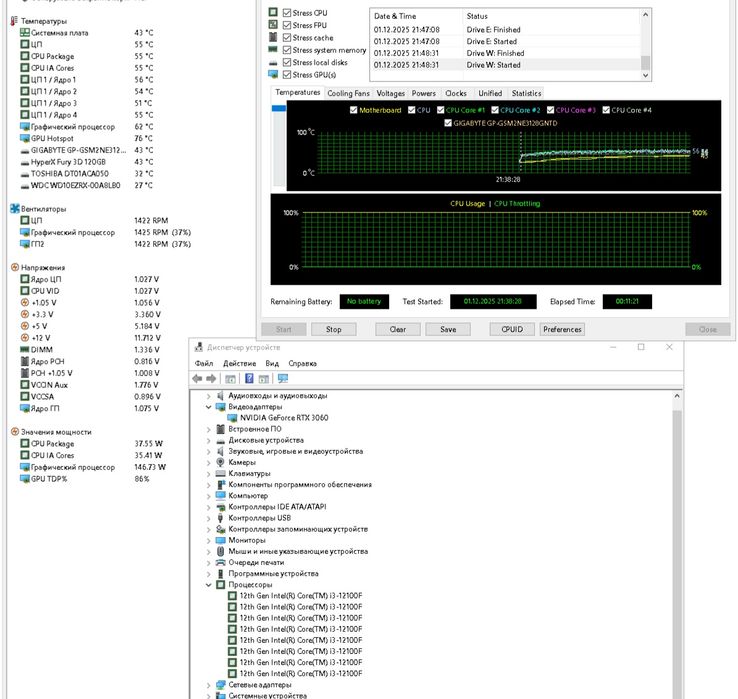The width and height of the screenshot is (738, 699).
Task: Open the Файл menu in Device Manager
Action: pyautogui.click(x=204, y=363)
